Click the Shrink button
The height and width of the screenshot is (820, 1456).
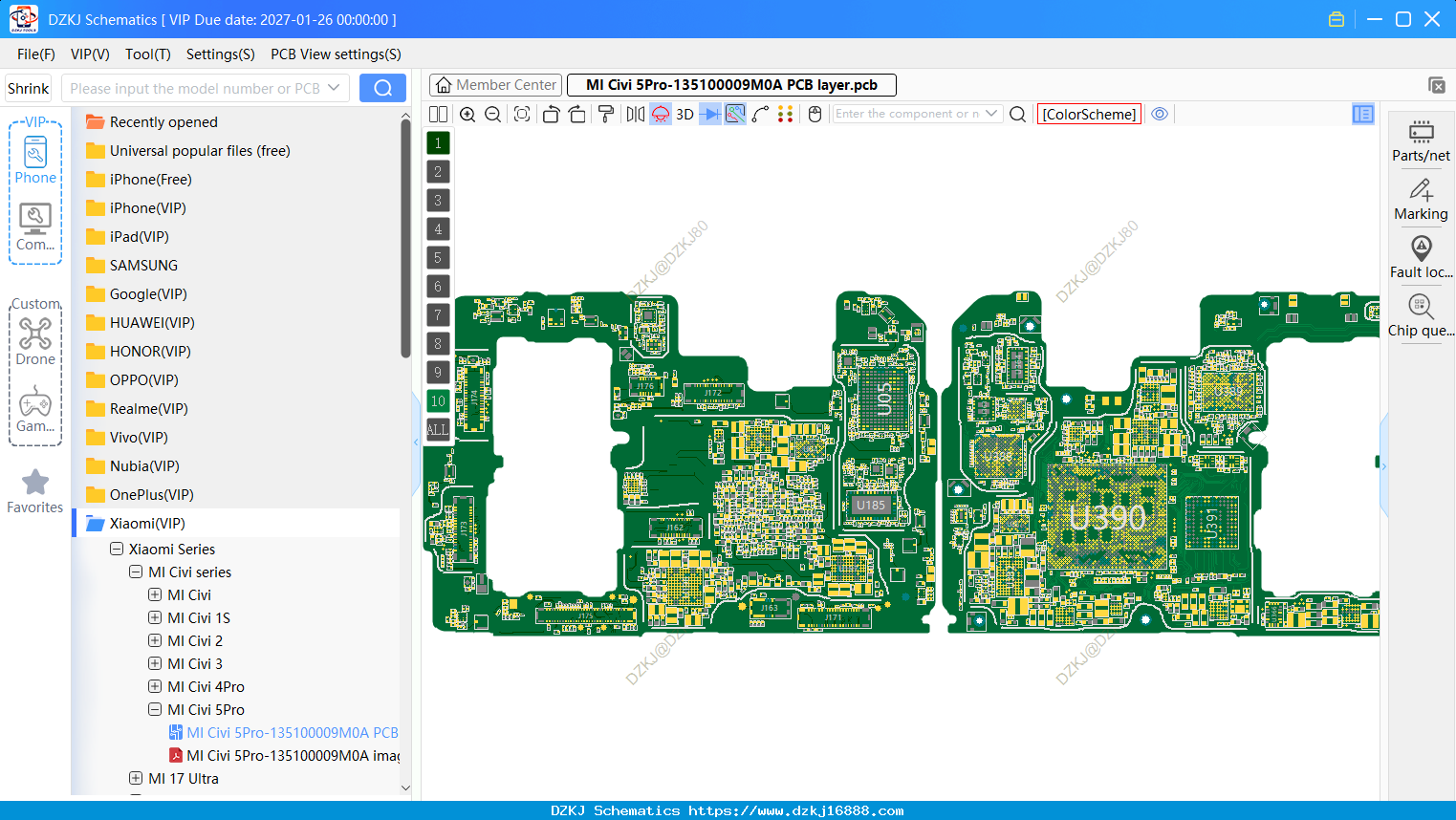click(x=29, y=88)
